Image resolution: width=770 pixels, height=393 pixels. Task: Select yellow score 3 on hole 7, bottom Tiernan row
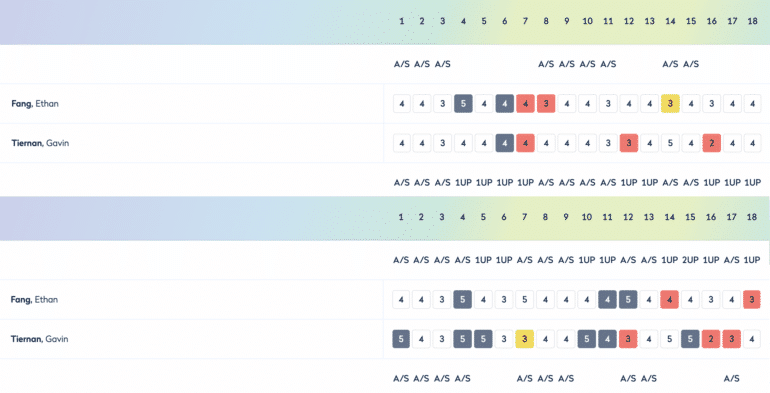[524, 339]
